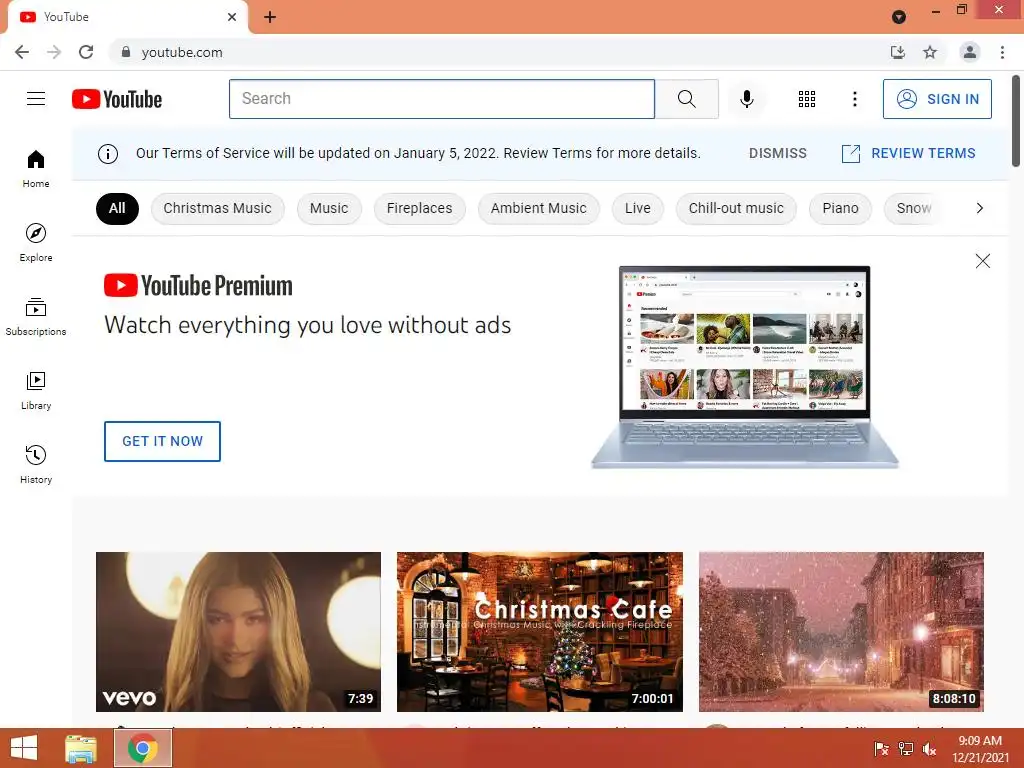The height and width of the screenshot is (768, 1024).
Task: Open the snowy street 8:08:10 video
Action: (841, 632)
